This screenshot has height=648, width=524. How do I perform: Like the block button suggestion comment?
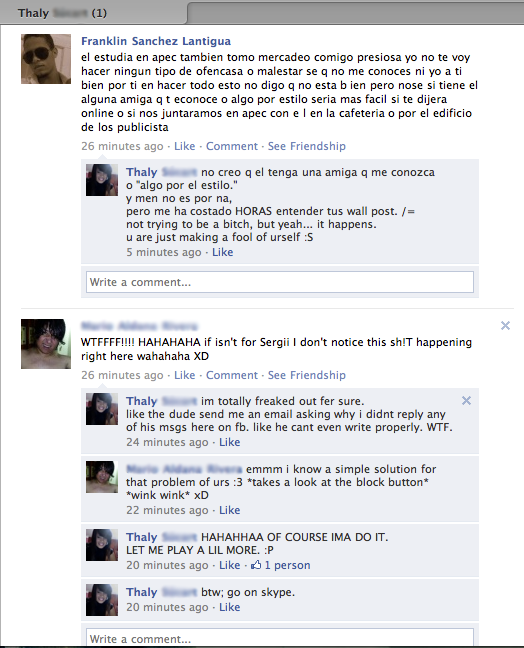229,510
